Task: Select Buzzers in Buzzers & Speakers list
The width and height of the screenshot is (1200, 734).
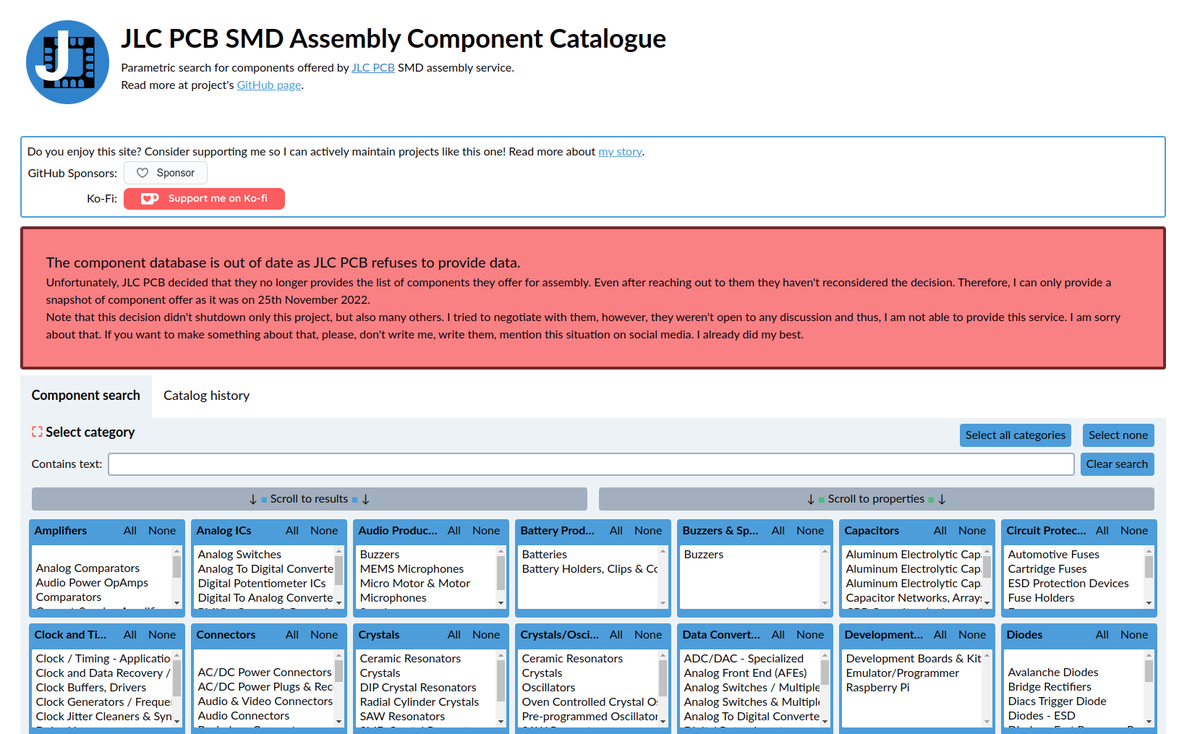Action: pyautogui.click(x=704, y=554)
